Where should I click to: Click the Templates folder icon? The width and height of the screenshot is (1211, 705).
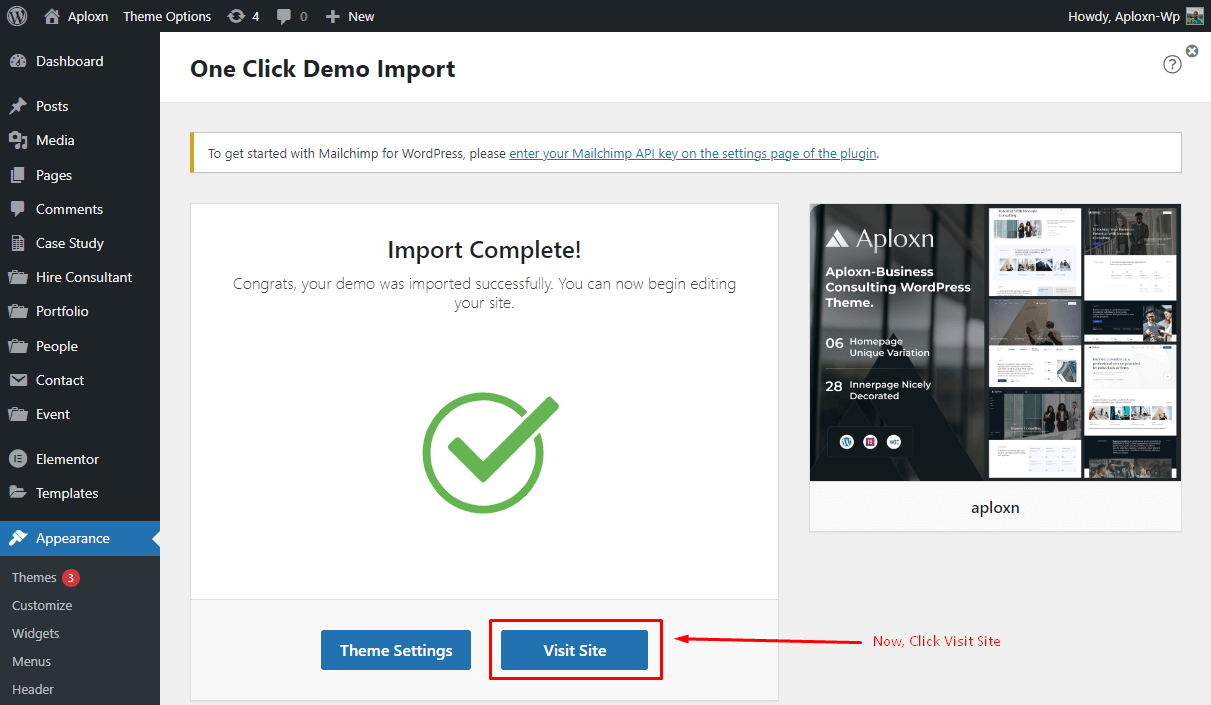[18, 493]
